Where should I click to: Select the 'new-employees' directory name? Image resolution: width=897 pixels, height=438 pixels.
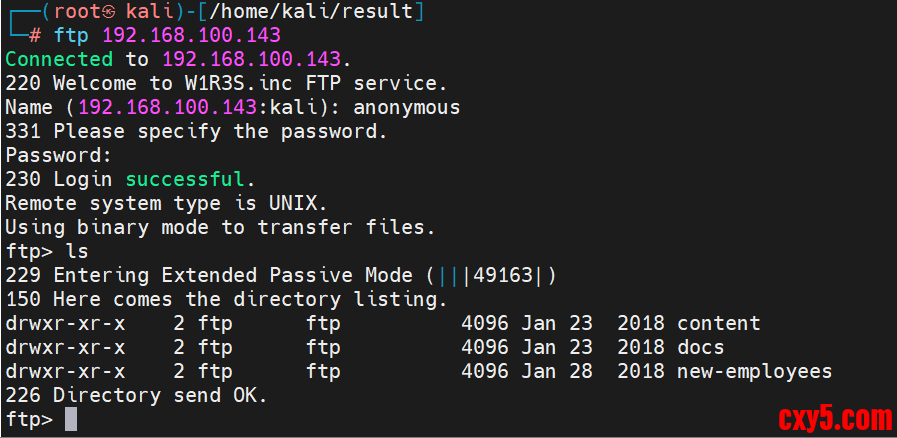pos(754,372)
